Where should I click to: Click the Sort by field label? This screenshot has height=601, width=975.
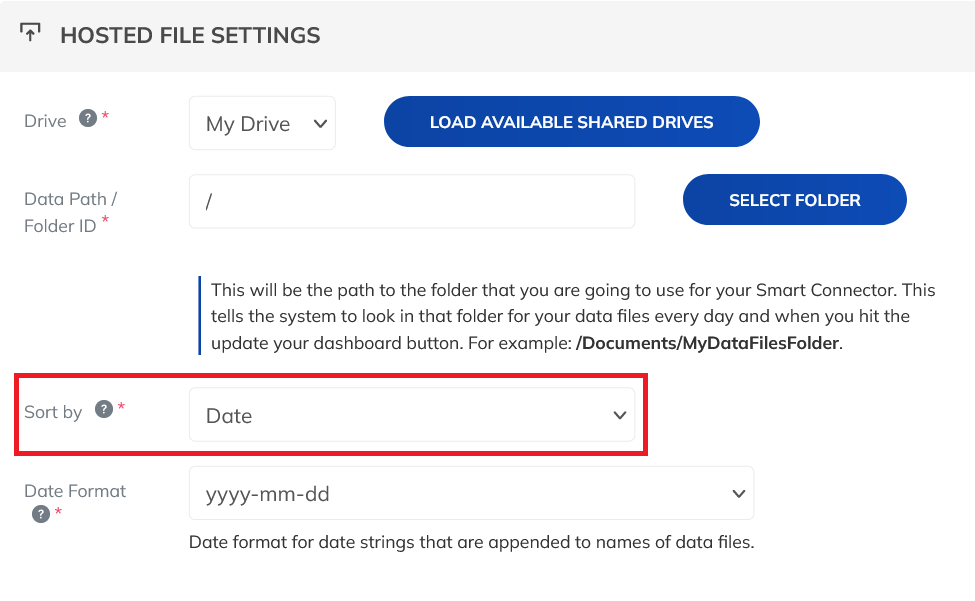click(x=53, y=412)
